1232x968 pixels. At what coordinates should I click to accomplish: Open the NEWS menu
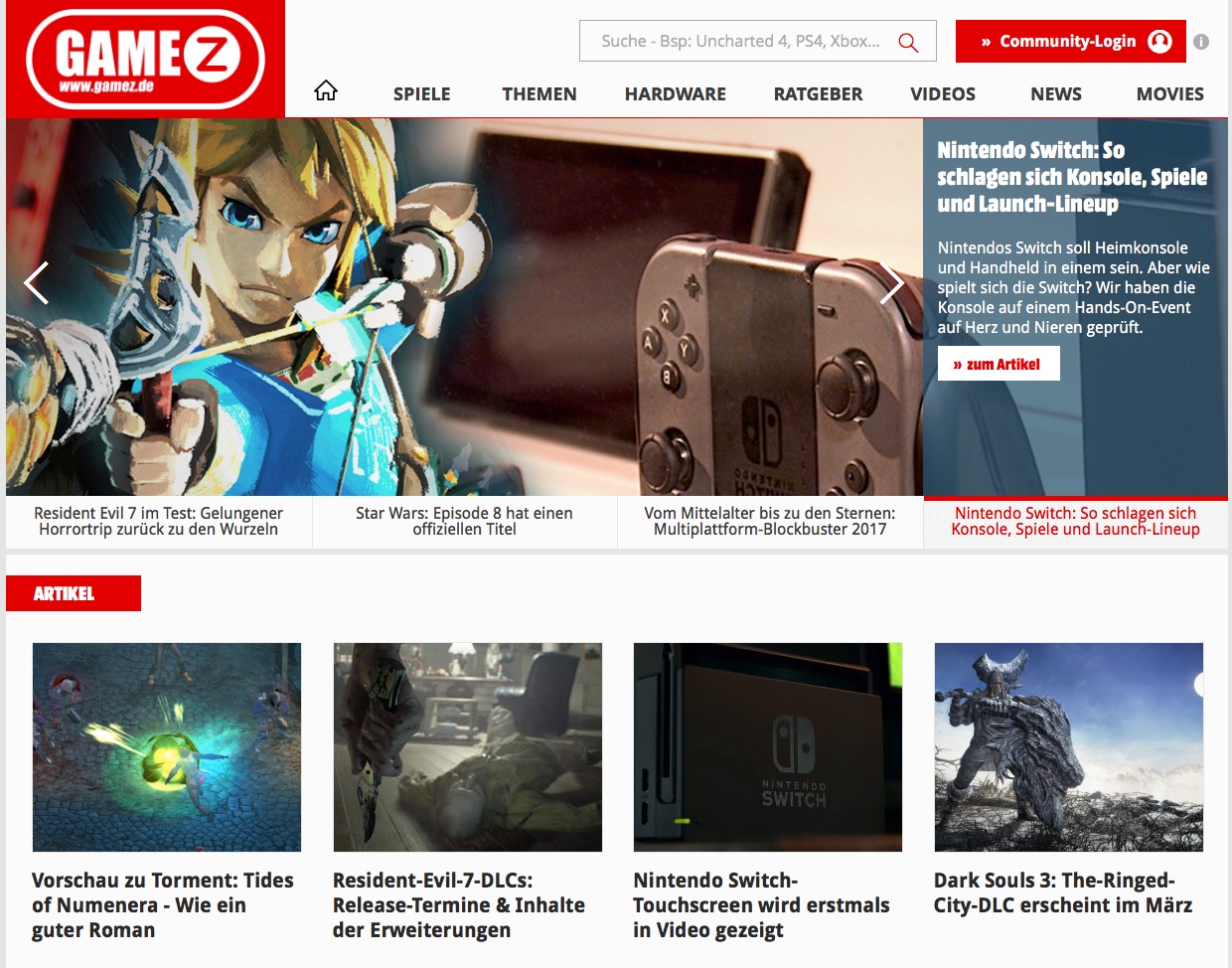coord(1056,94)
